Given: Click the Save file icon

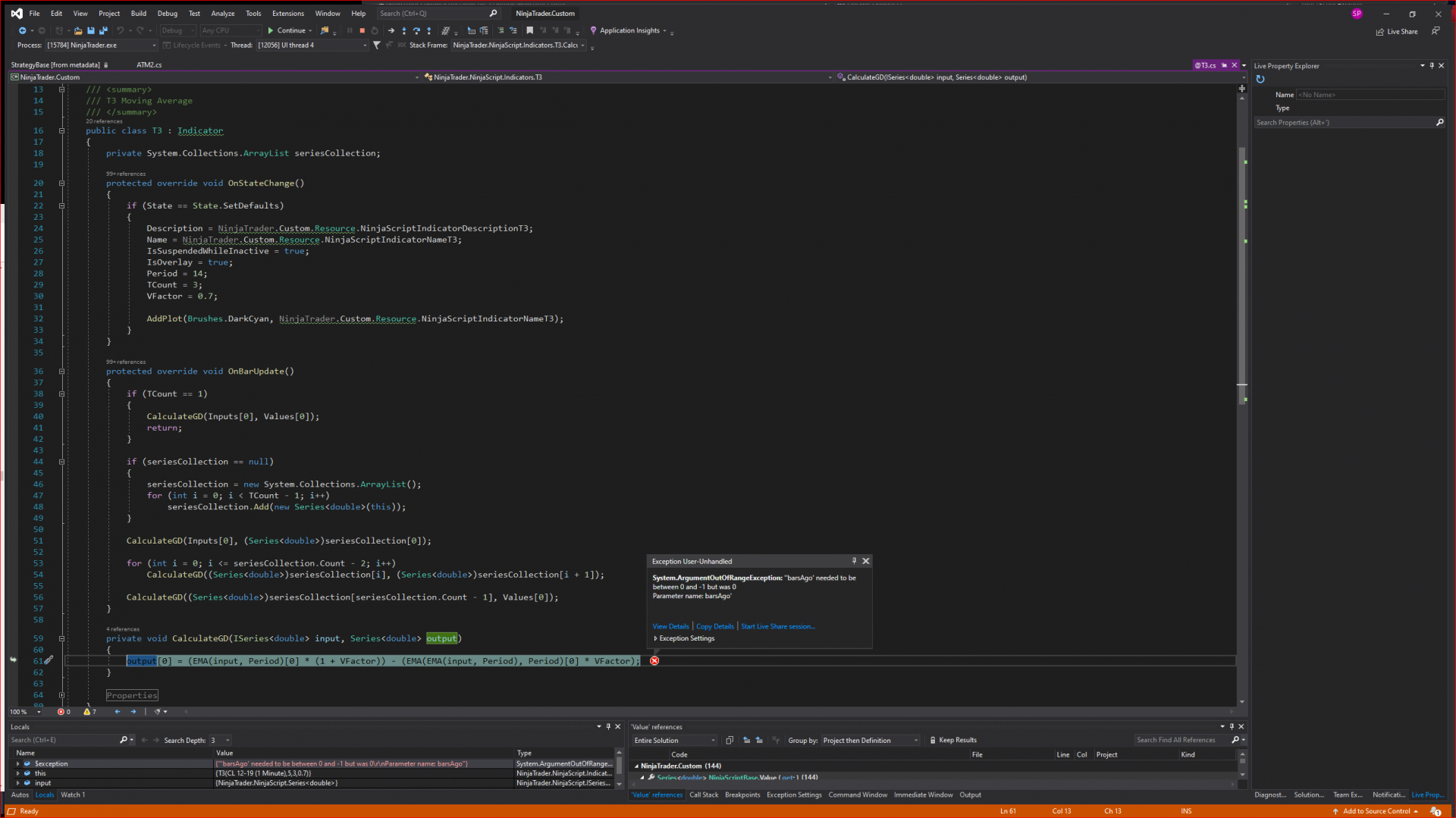Looking at the screenshot, I should coord(91,30).
